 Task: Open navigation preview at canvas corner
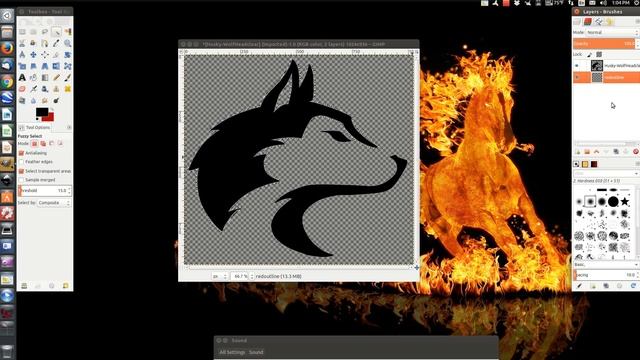click(416, 268)
